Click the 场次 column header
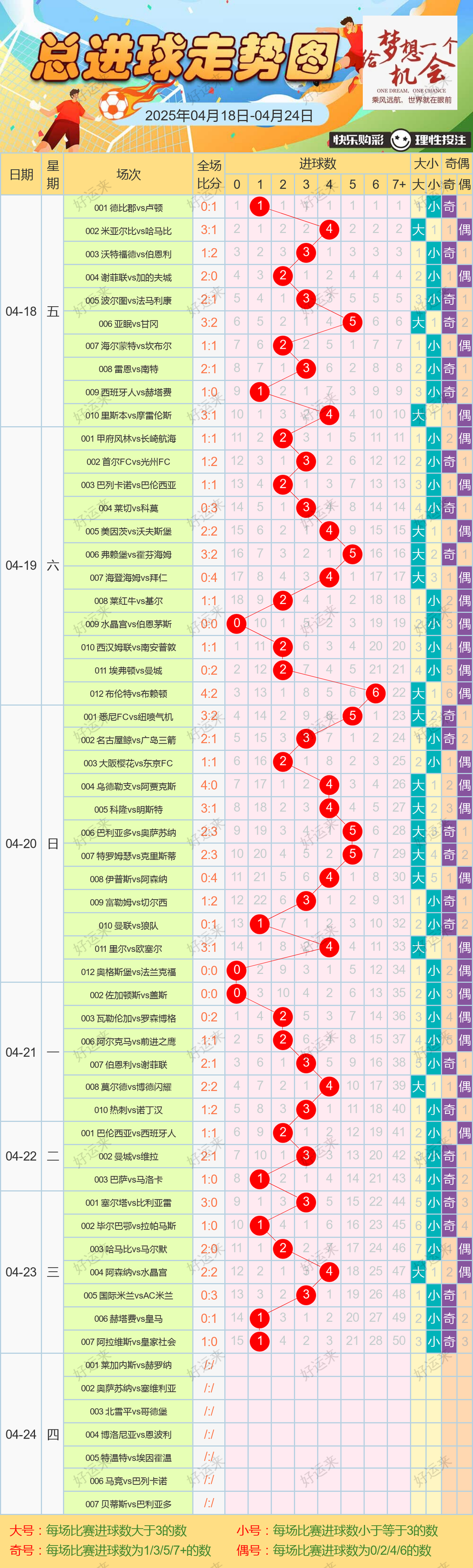The height and width of the screenshot is (1568, 473). pos(129,175)
